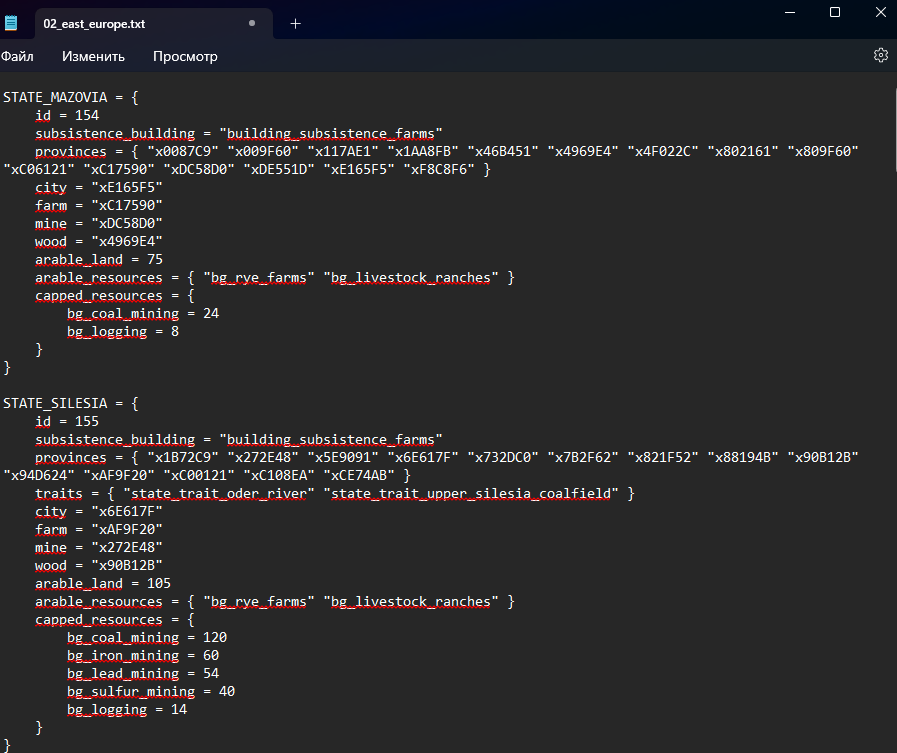Open the Просмотр menu
The height and width of the screenshot is (753, 897).
(x=185, y=57)
